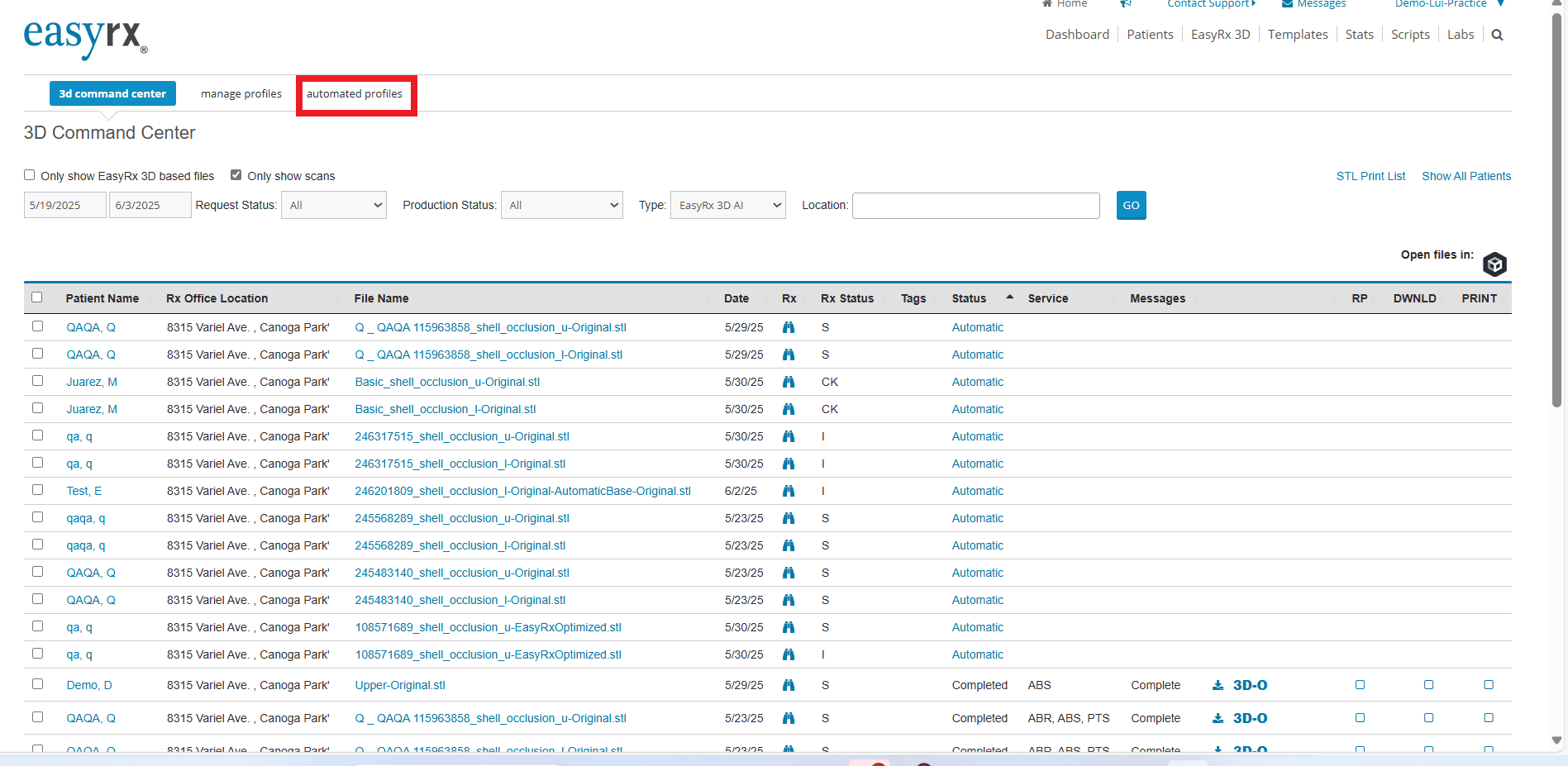Click Show All Patients link
This screenshot has height=766, width=1568.
[x=1466, y=176]
